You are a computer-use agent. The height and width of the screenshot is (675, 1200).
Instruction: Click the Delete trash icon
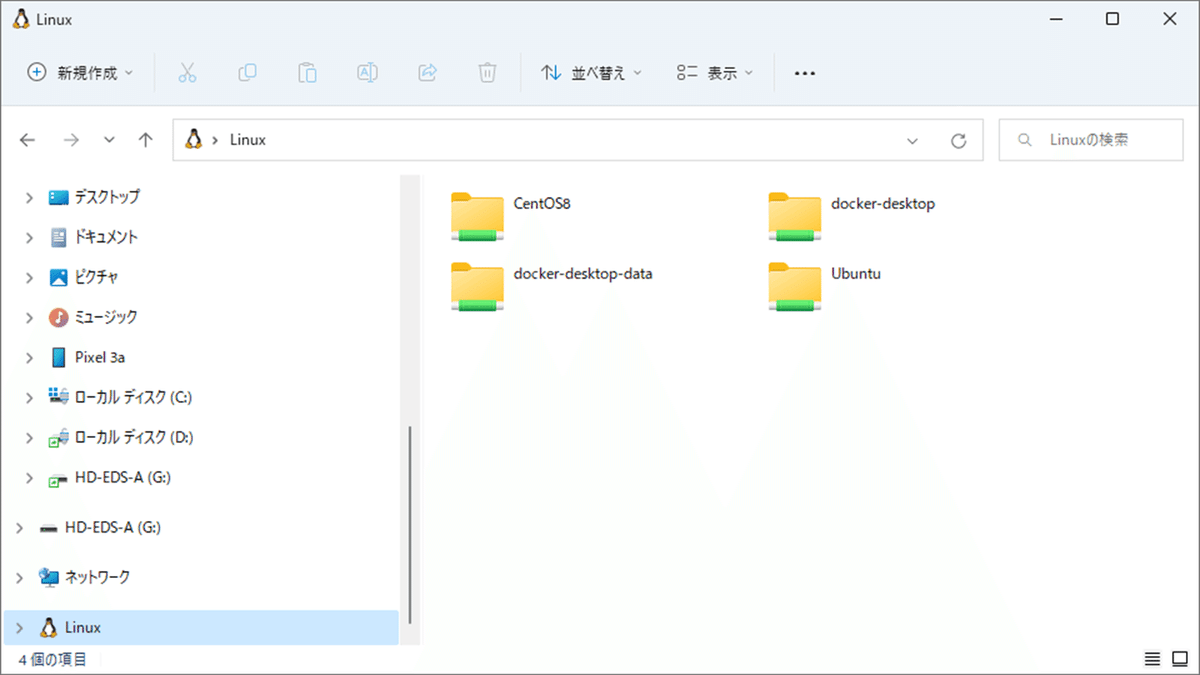[x=487, y=73]
